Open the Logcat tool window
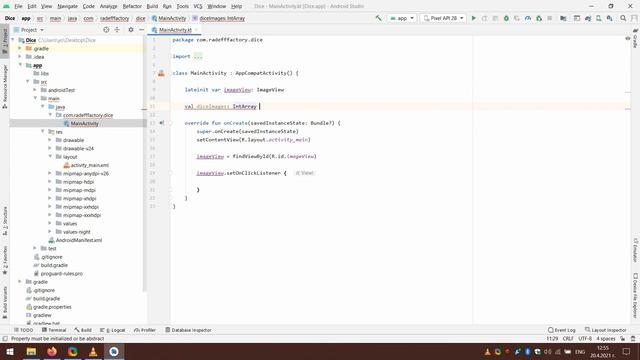640x360 pixels. 113,330
